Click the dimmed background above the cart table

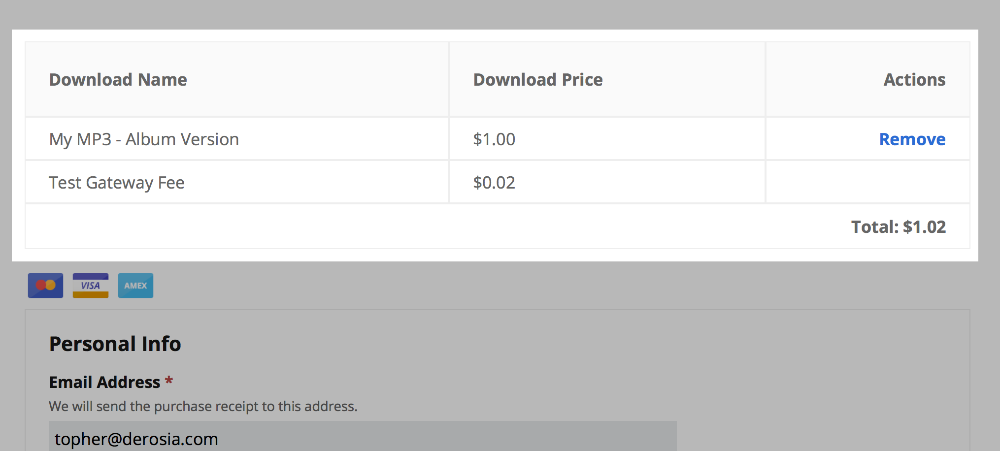coord(500,14)
